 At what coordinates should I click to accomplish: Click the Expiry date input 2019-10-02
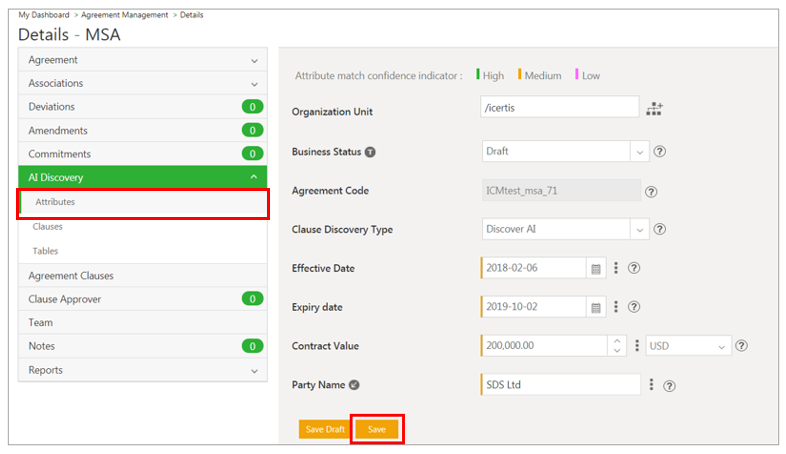coord(533,307)
